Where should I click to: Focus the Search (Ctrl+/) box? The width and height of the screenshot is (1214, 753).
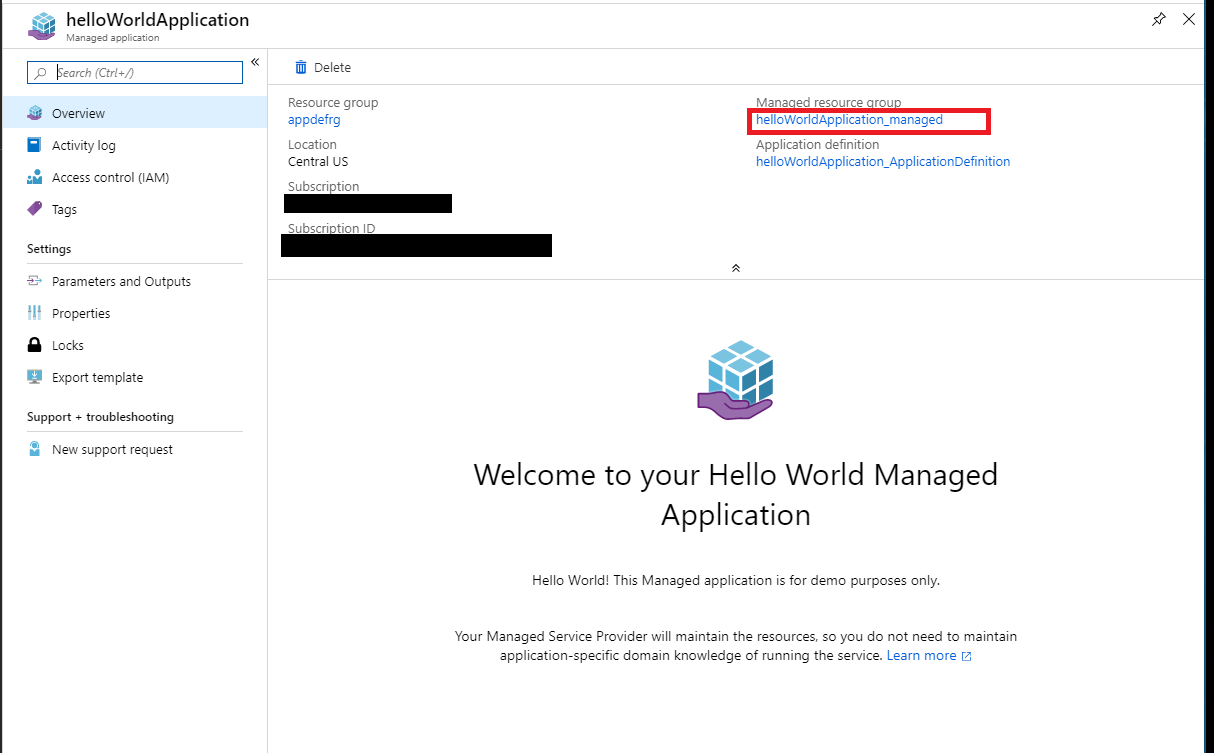(135, 72)
